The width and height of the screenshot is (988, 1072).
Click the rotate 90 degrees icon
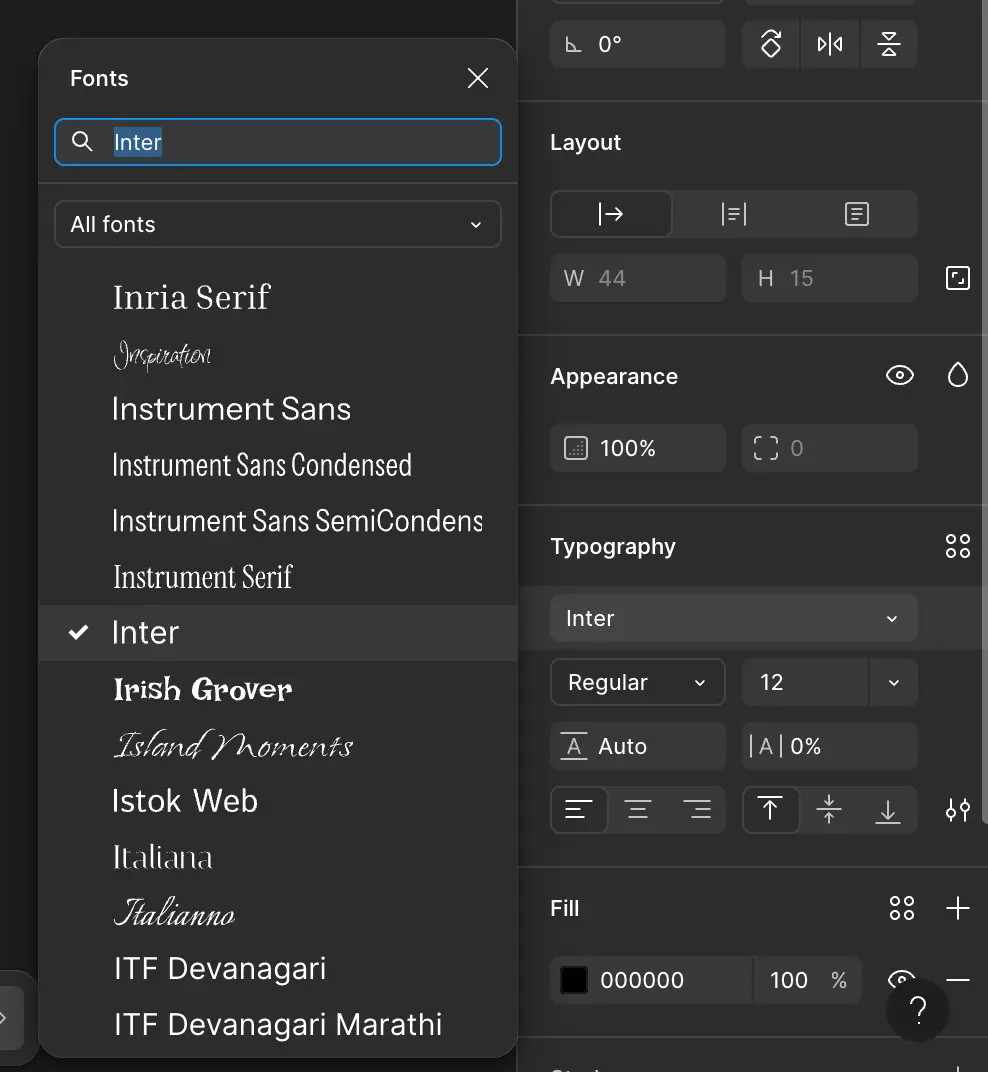point(771,45)
